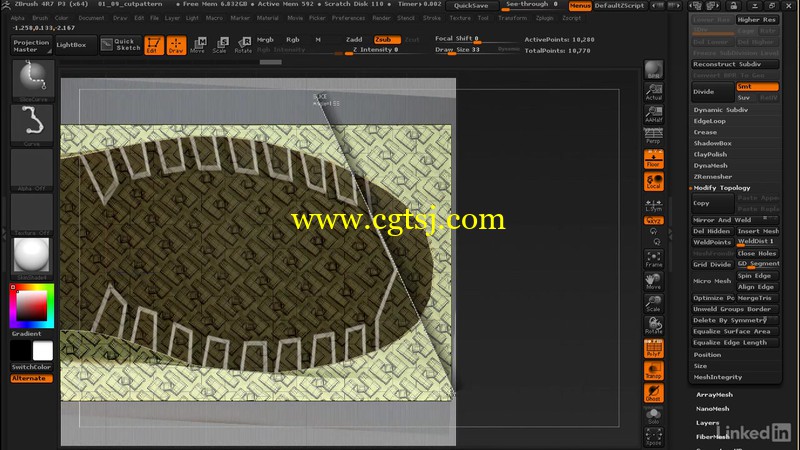Toggle Zsub sculpt mode
Viewport: 800px width, 450px height.
coord(383,39)
